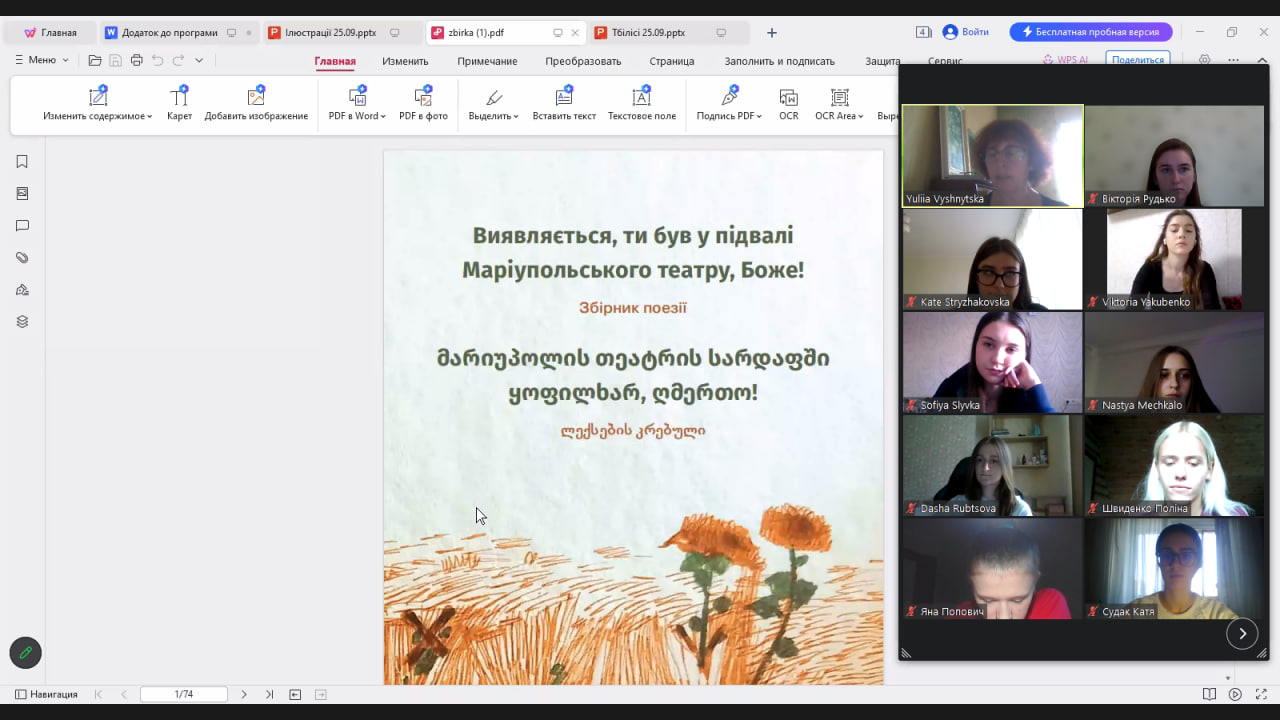Click Добавить изображение icon
This screenshot has width=1280, height=720.
point(256,98)
